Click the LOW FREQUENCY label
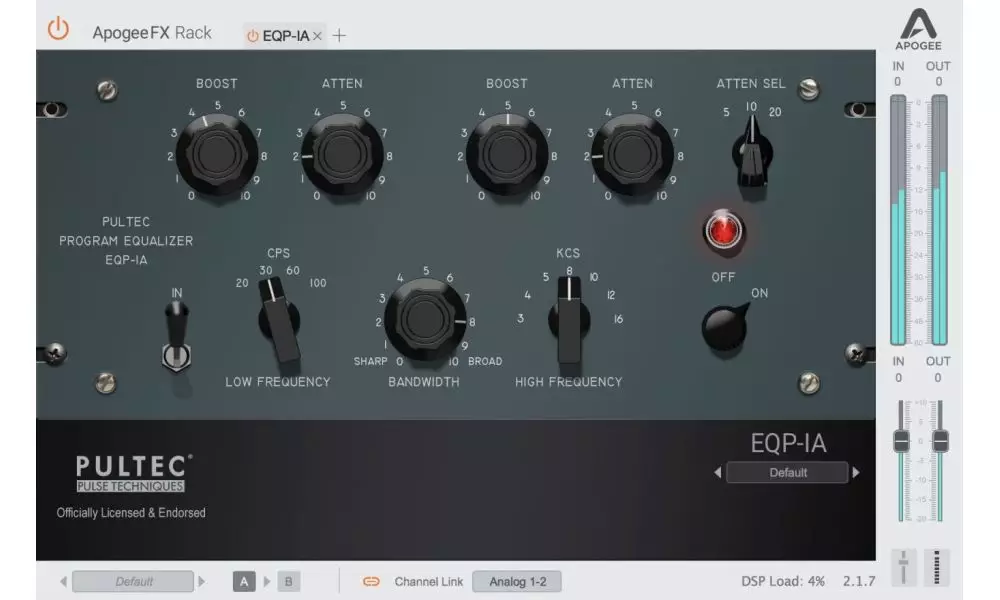1000x600 pixels. coord(278,382)
